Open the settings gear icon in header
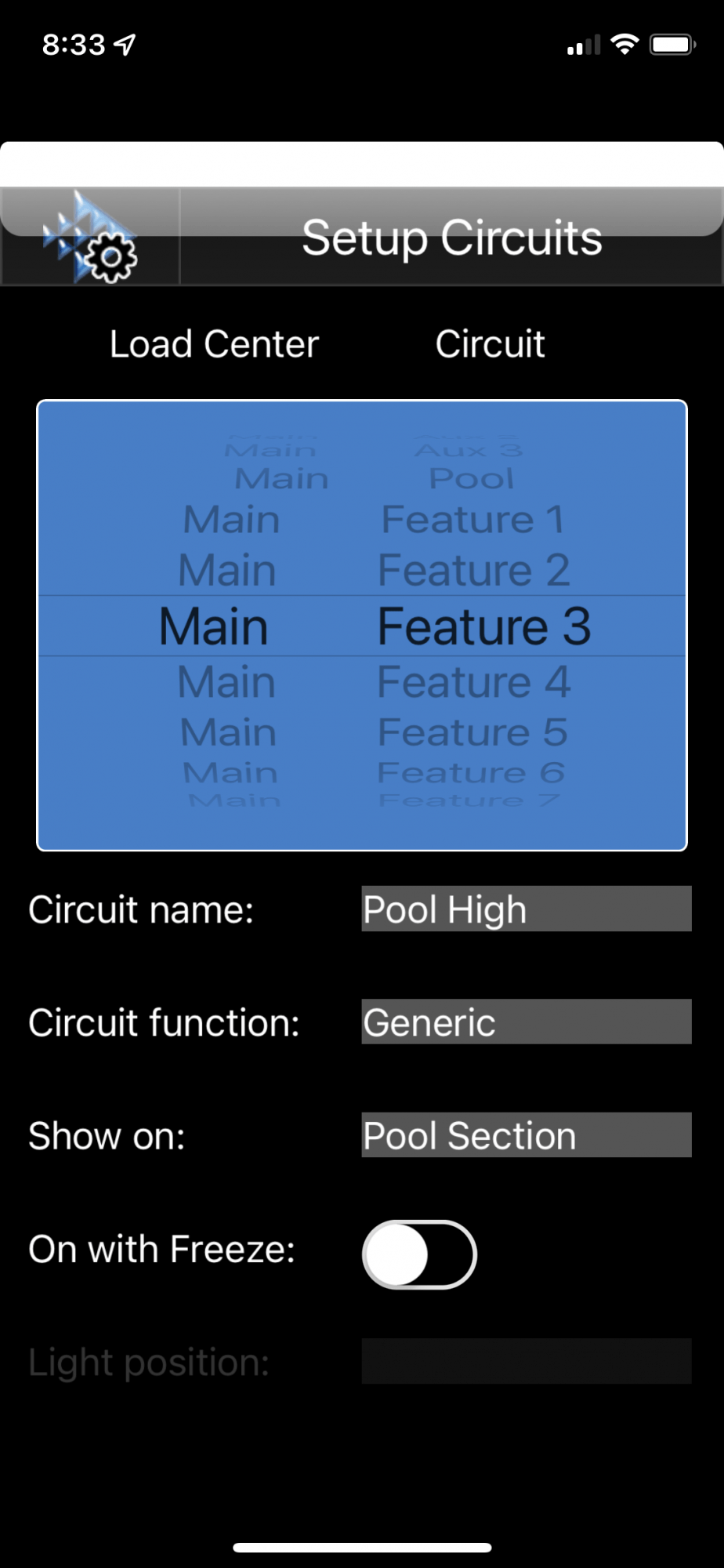The image size is (724, 1568). tap(90, 237)
